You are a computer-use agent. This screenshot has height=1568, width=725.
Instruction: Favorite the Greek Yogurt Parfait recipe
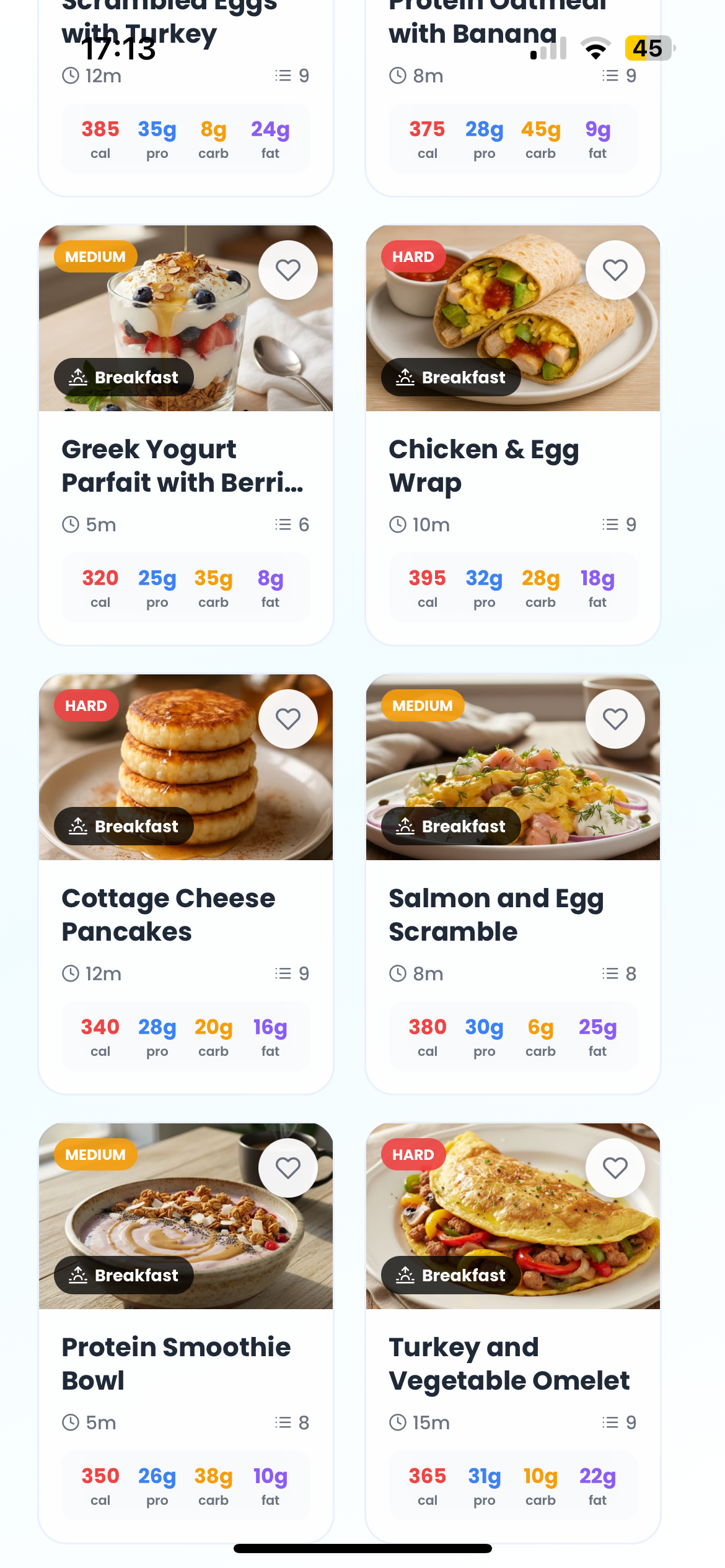click(288, 270)
